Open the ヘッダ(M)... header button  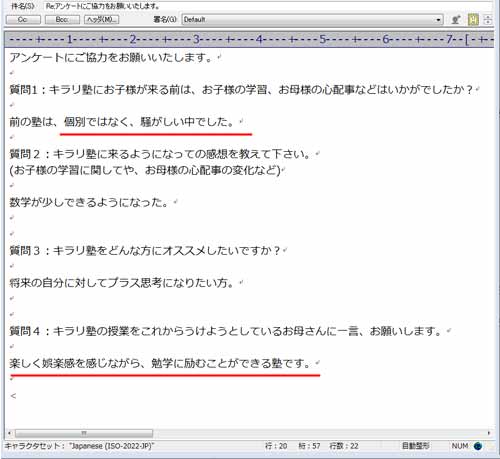pos(101,20)
